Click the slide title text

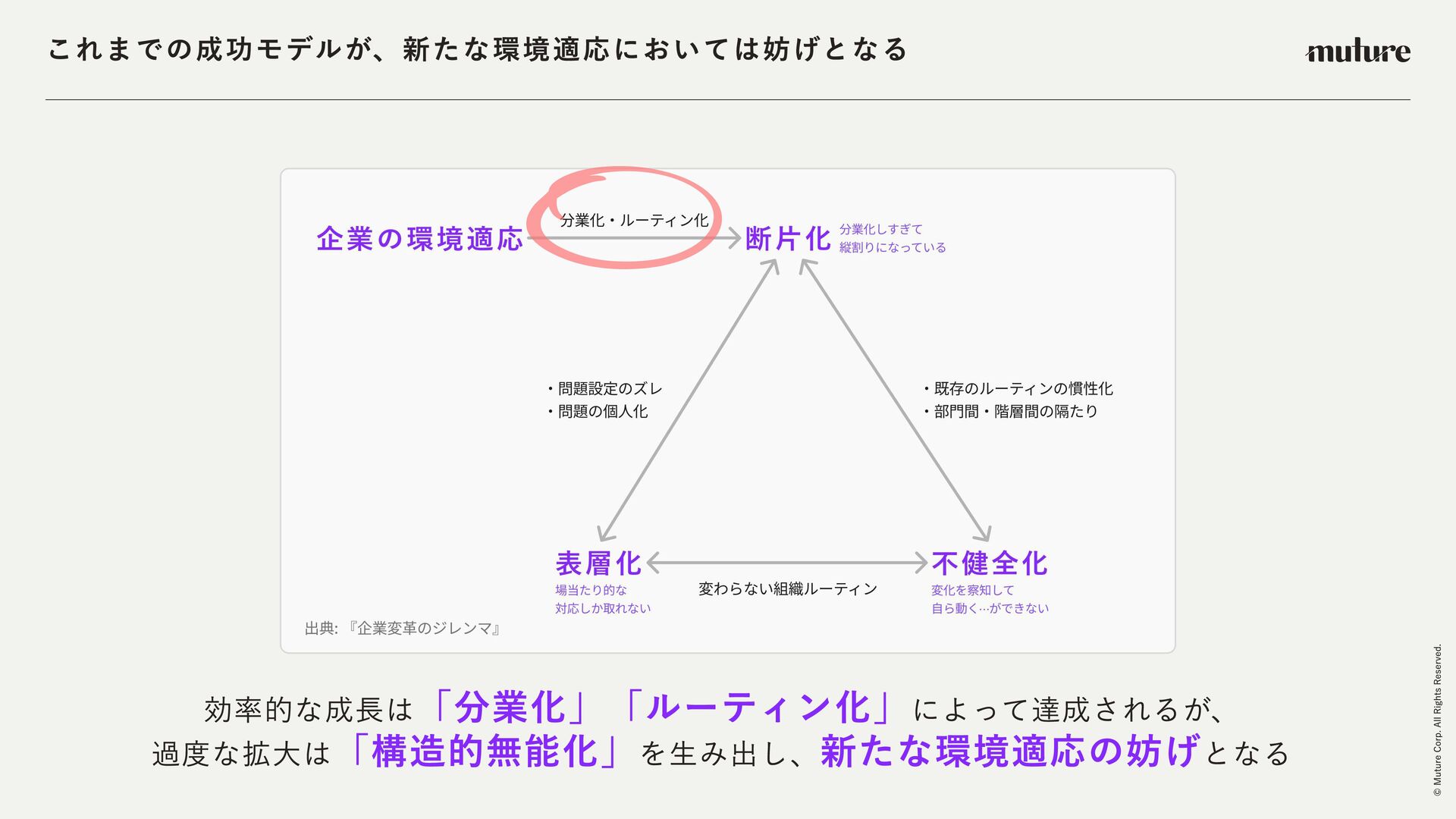point(478,50)
